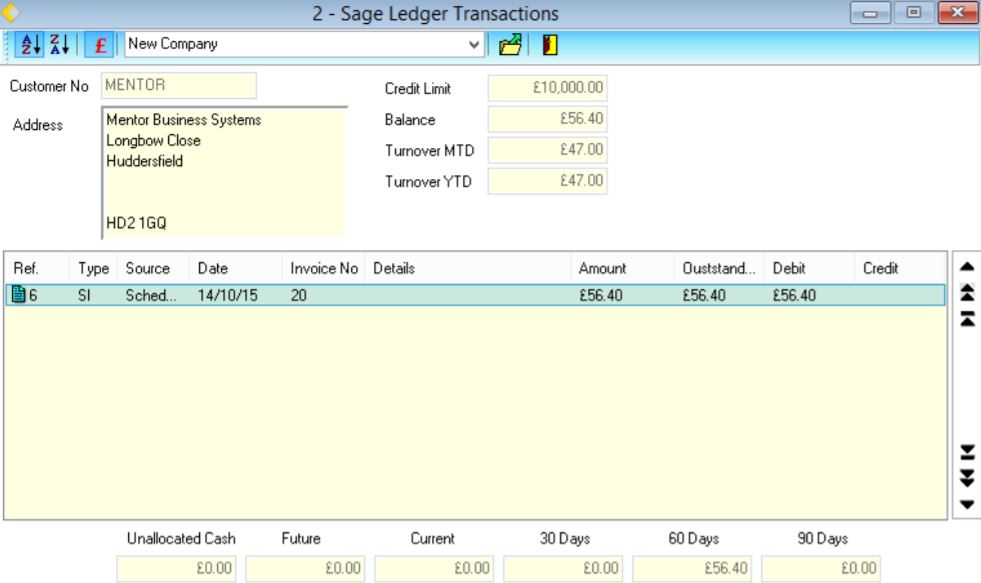
Task: Sort transactions descending Z to A
Action: (x=59, y=44)
